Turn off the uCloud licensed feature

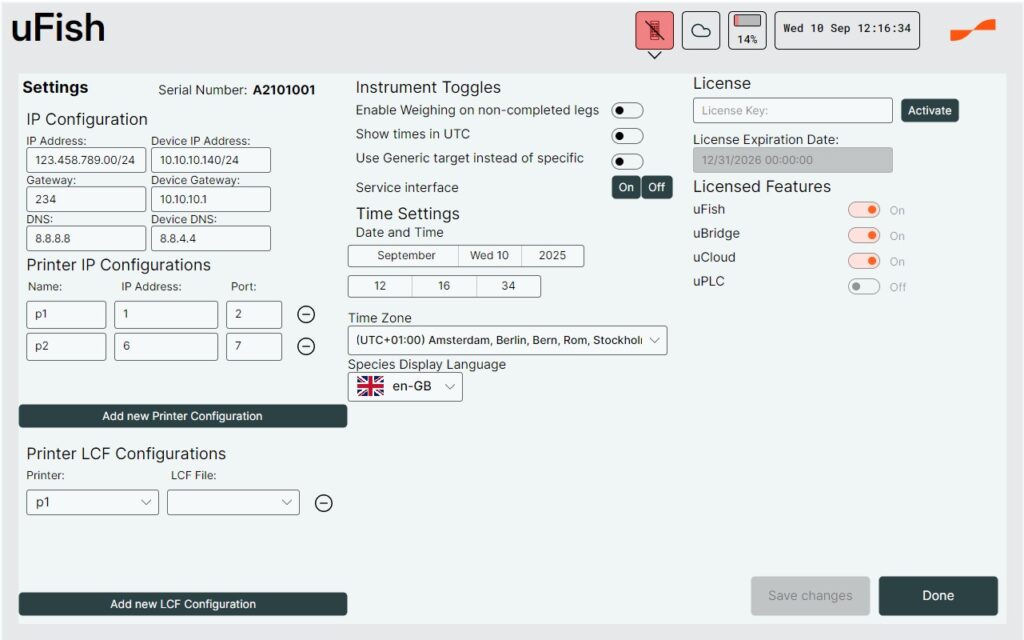pyautogui.click(x=864, y=261)
